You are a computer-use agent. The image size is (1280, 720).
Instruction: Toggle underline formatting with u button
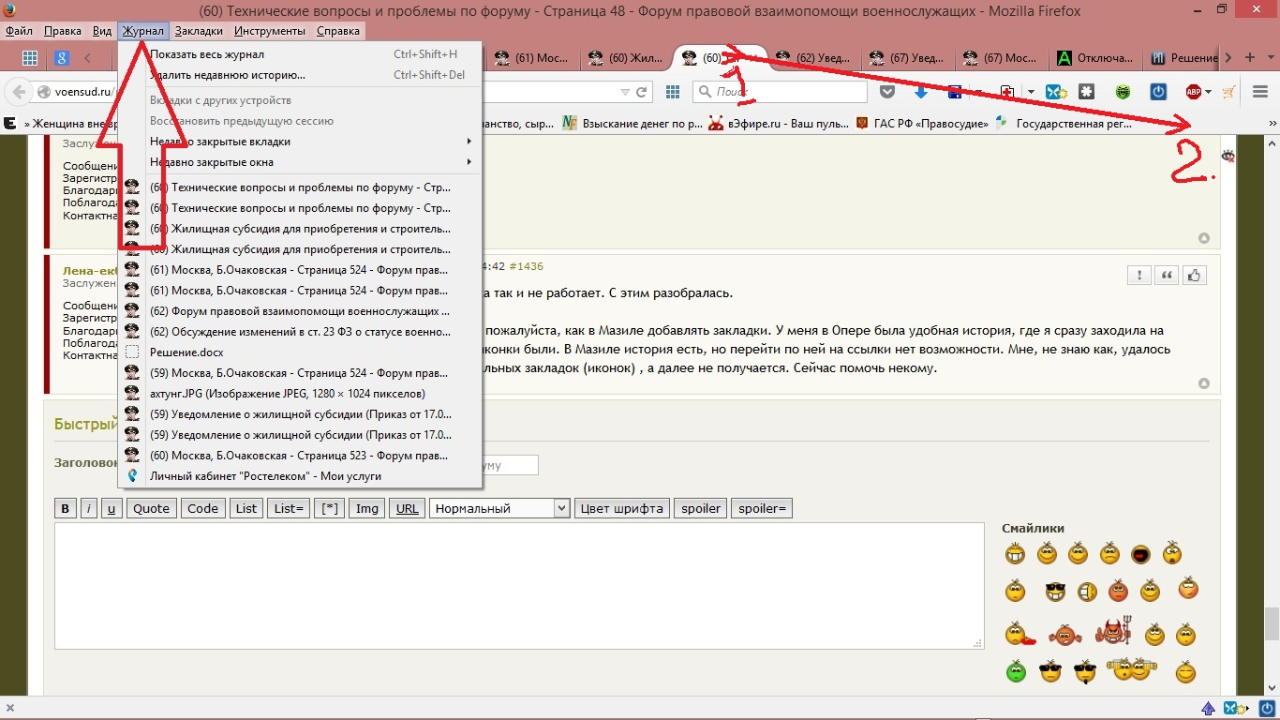111,508
